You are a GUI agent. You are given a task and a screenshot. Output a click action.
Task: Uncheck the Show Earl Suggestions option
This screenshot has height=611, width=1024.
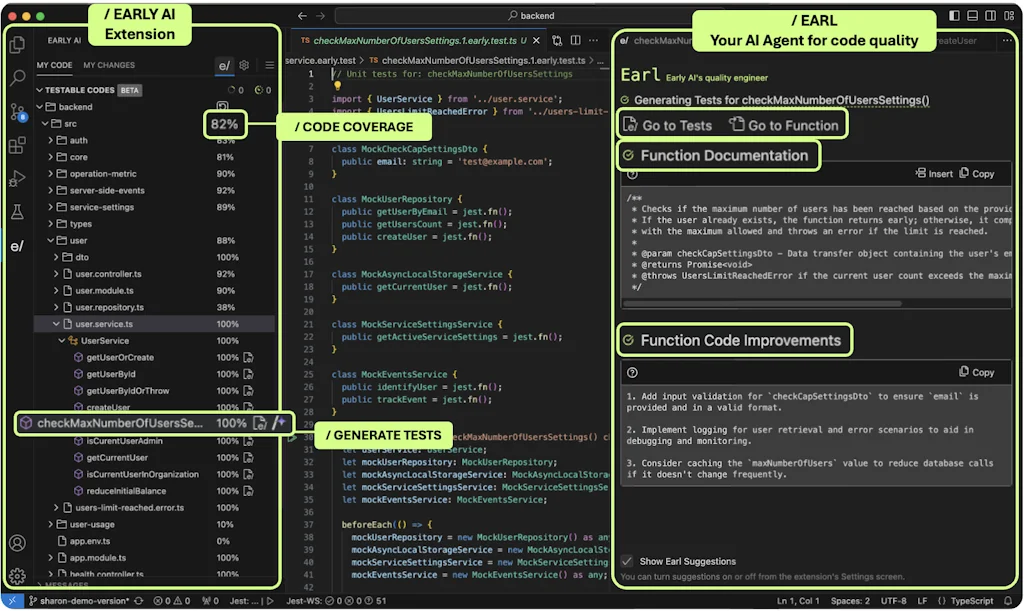click(x=628, y=562)
